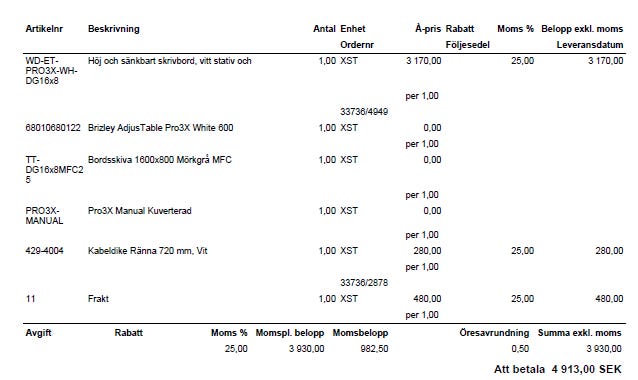Select order number 33736/2878

[364, 282]
